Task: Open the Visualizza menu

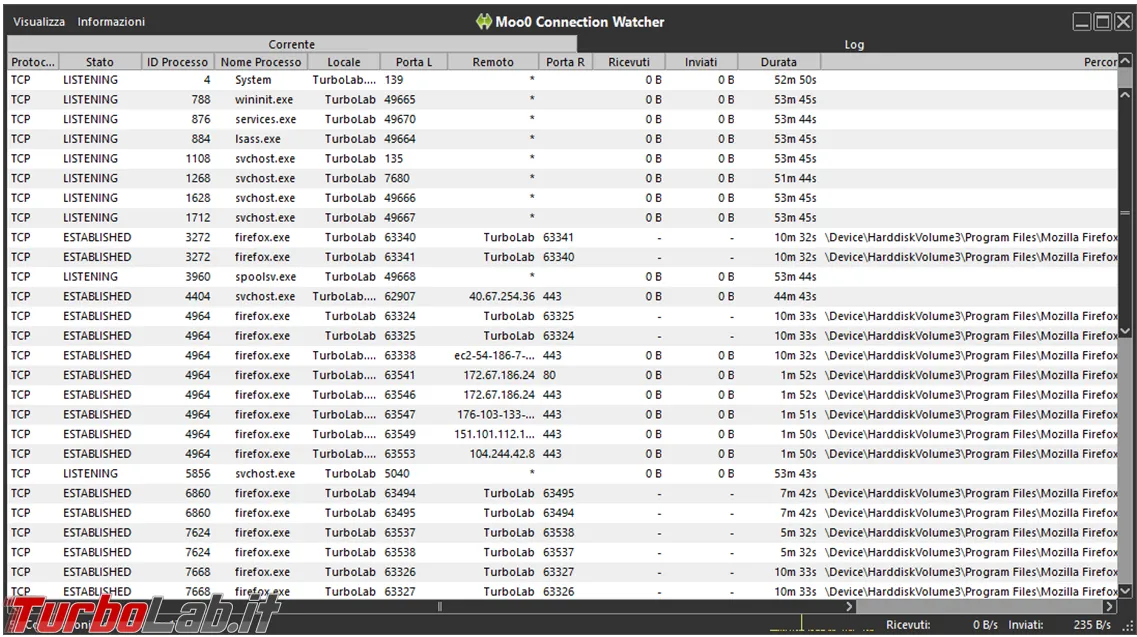Action: coord(39,22)
